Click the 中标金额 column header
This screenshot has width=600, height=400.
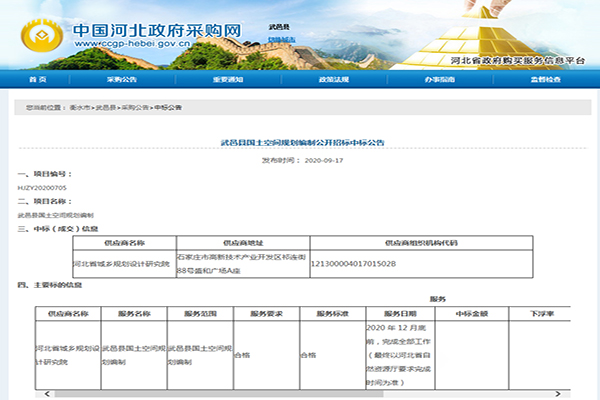click(472, 314)
